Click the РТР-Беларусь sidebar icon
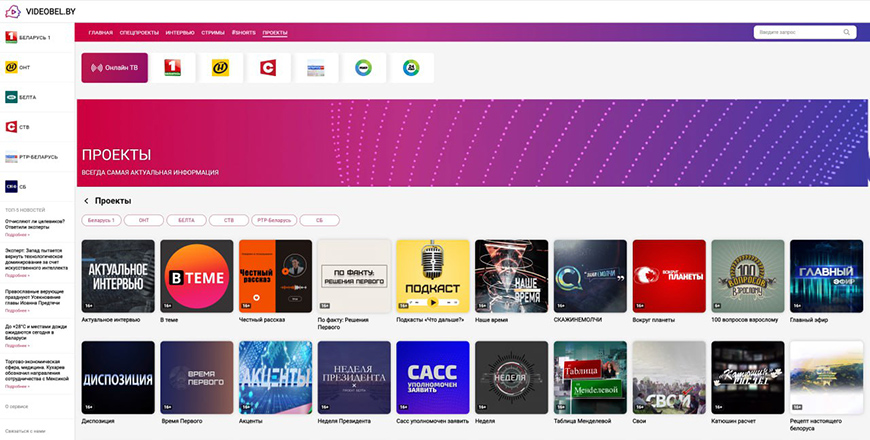870x440 pixels. pos(12,157)
